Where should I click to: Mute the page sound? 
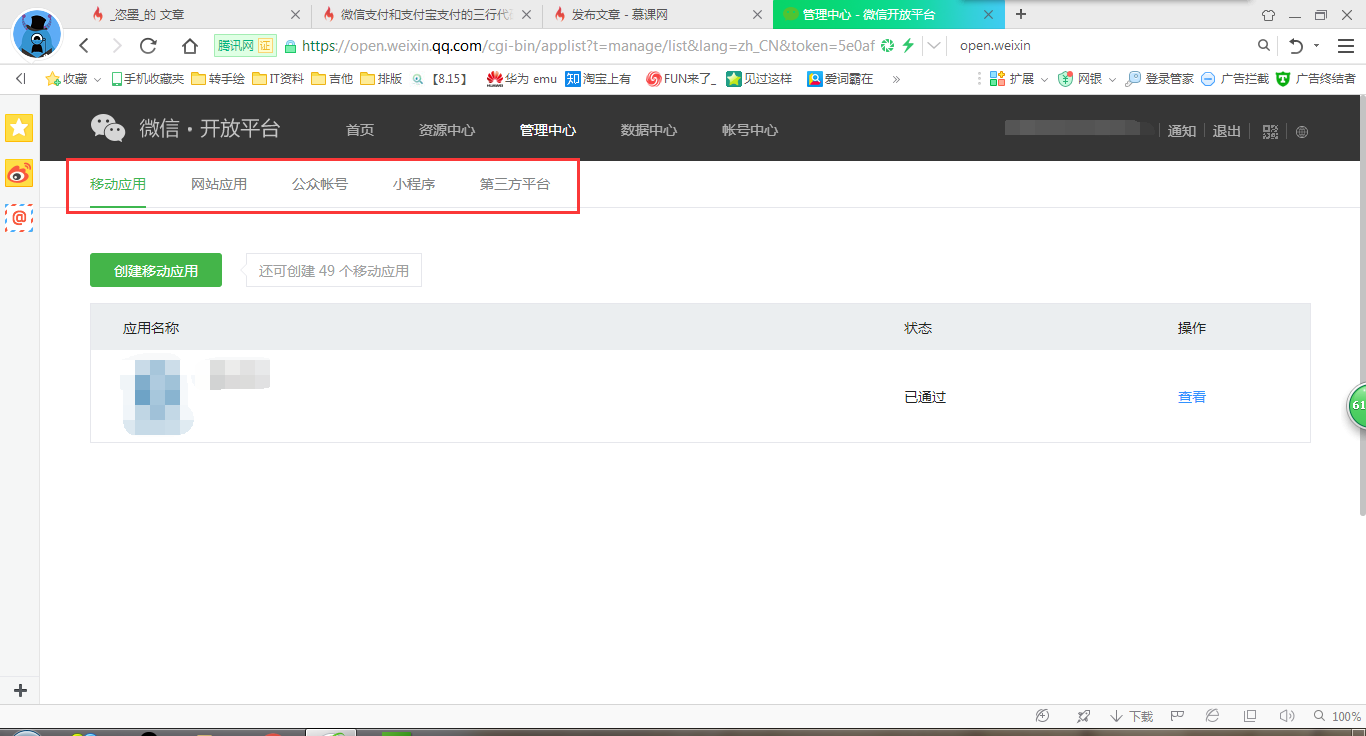pyautogui.click(x=1287, y=716)
